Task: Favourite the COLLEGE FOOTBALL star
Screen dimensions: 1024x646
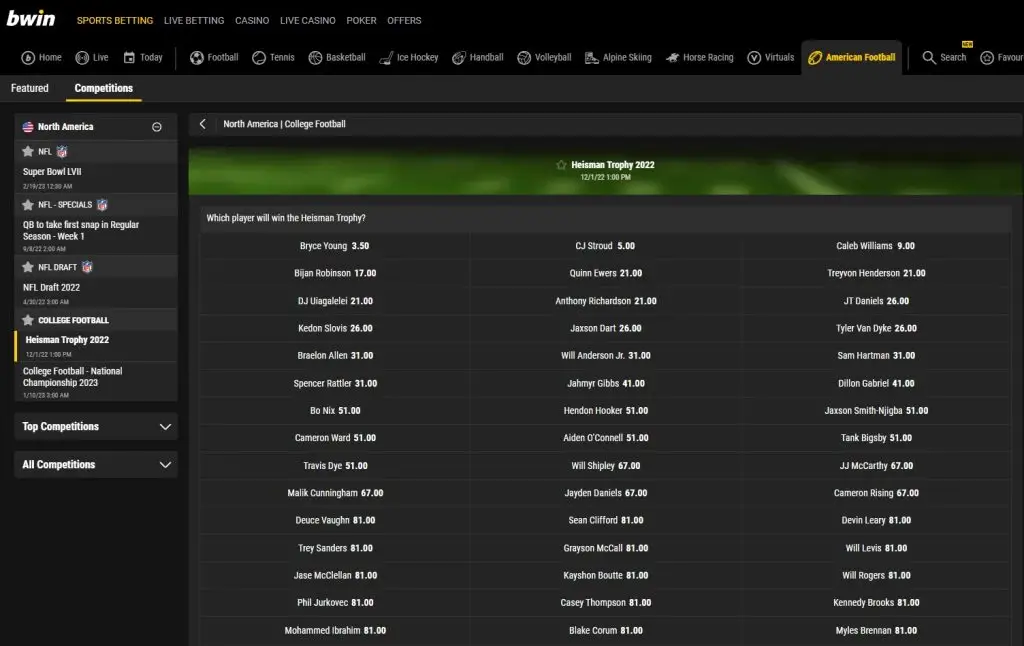Action: (27, 320)
